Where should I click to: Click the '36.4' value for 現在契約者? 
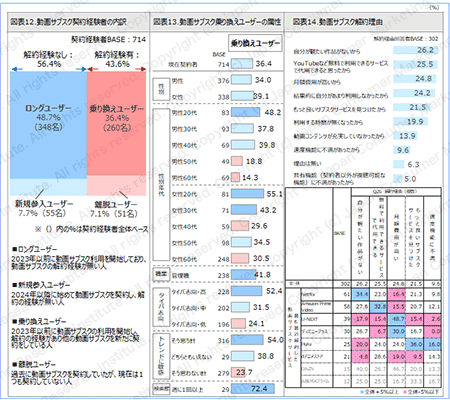click(x=263, y=63)
